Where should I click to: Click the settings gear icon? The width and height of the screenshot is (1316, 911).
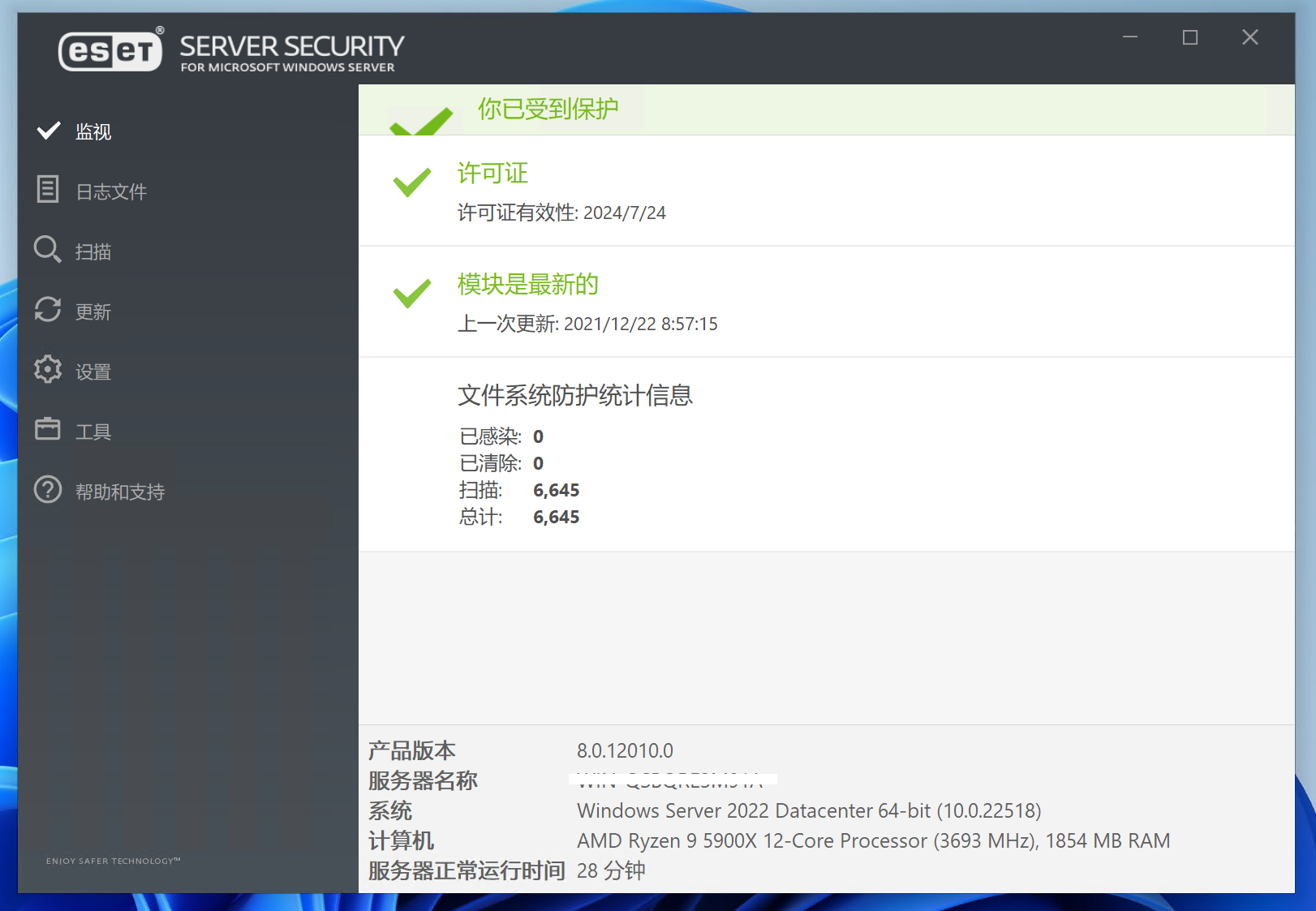click(x=48, y=370)
